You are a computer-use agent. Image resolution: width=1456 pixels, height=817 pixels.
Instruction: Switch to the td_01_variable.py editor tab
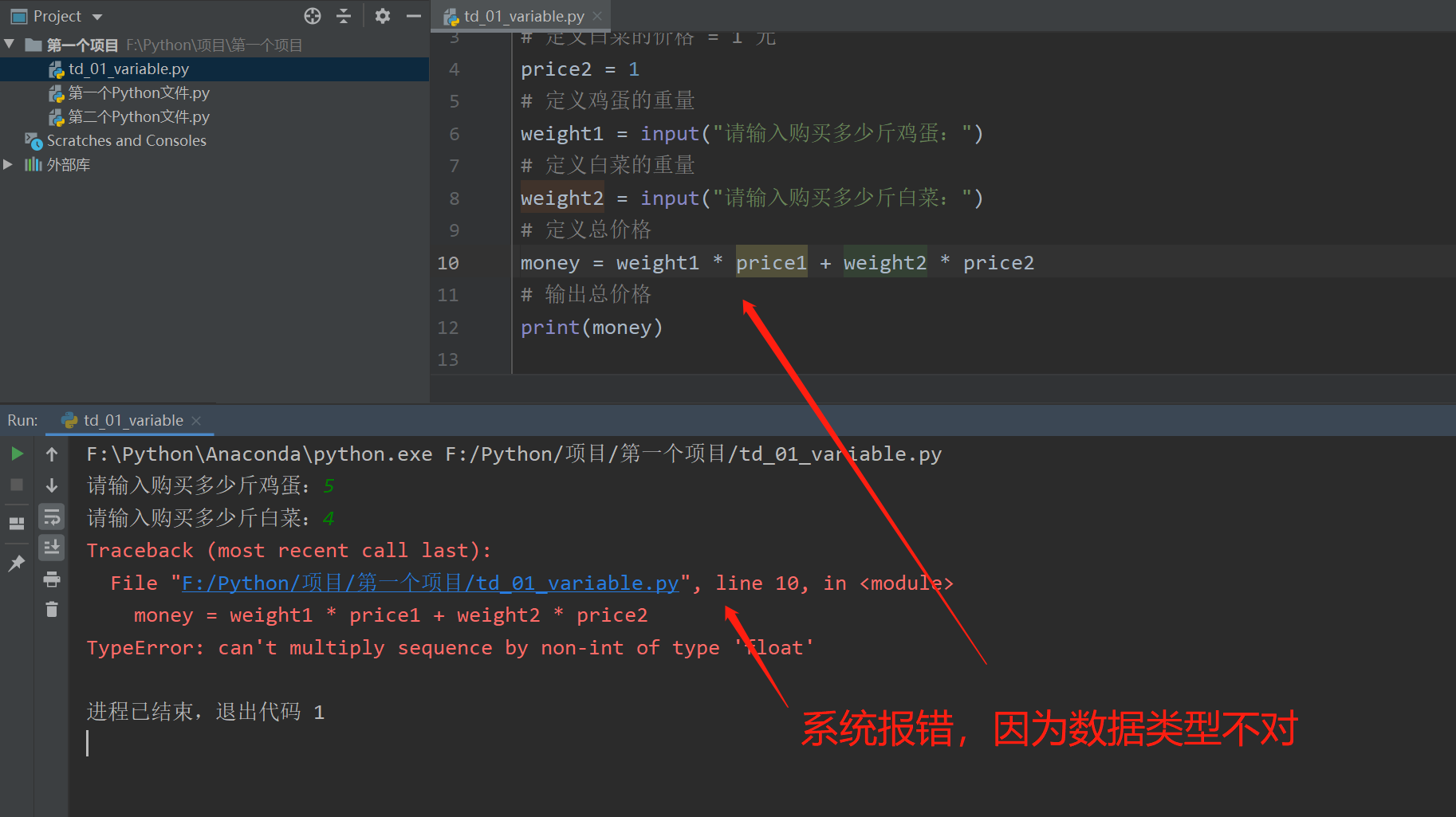(523, 16)
